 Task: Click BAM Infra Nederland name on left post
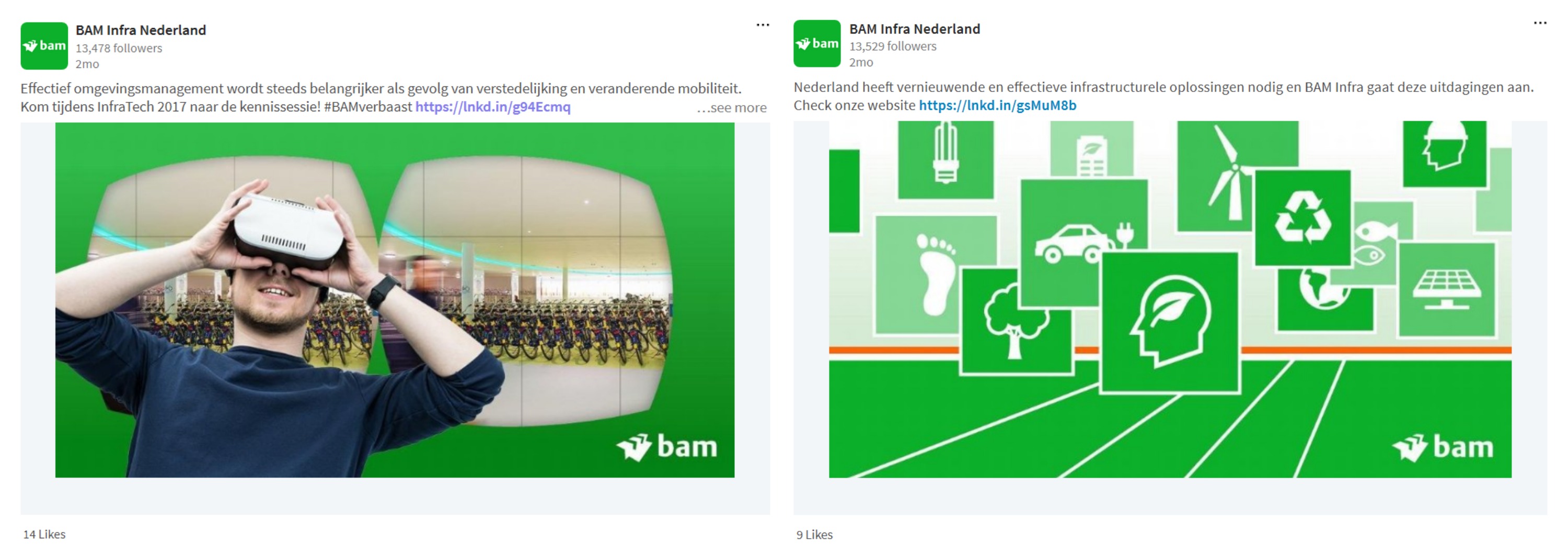coord(141,30)
